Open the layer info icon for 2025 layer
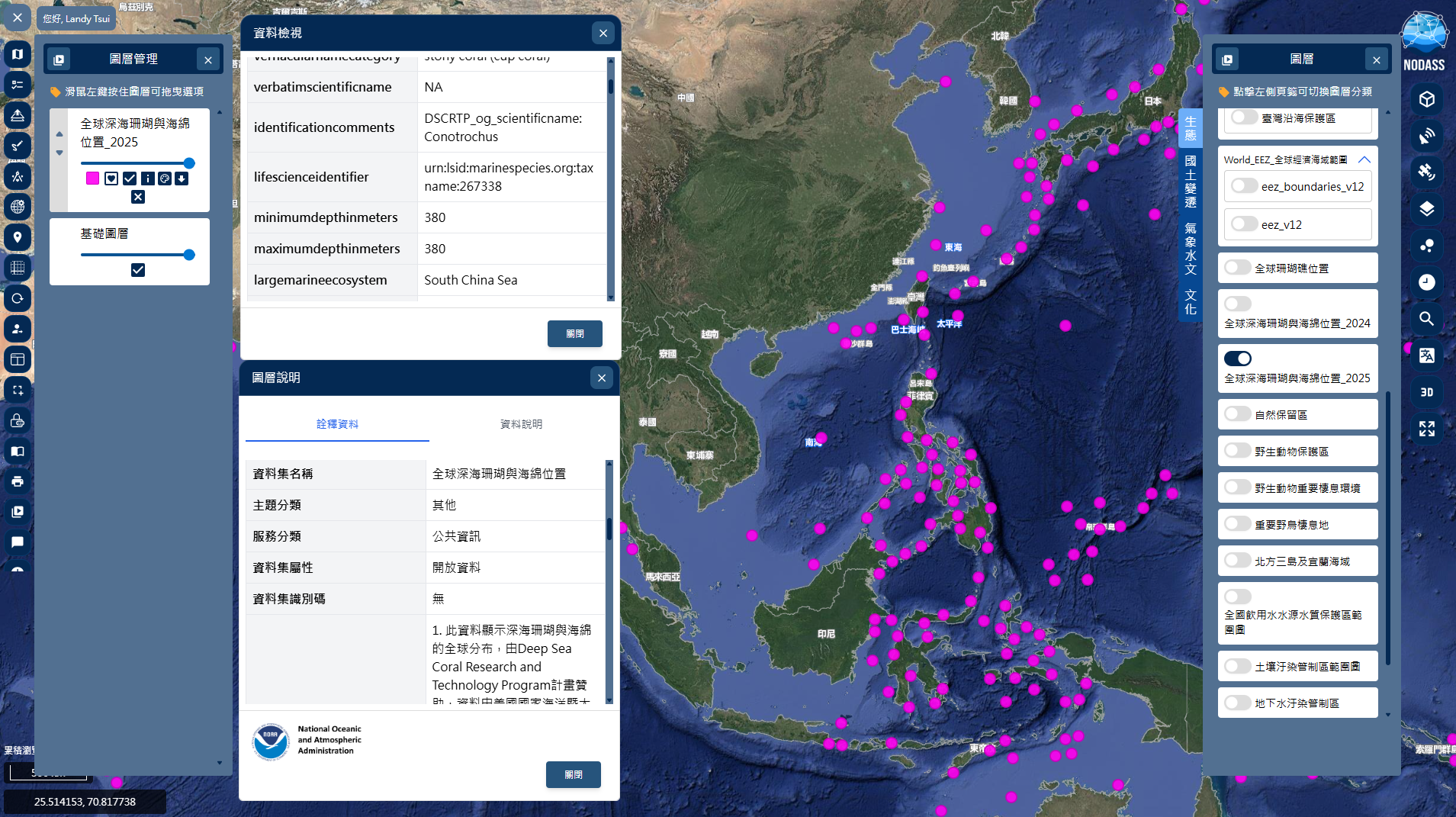This screenshot has height=817, width=1456. [x=147, y=179]
